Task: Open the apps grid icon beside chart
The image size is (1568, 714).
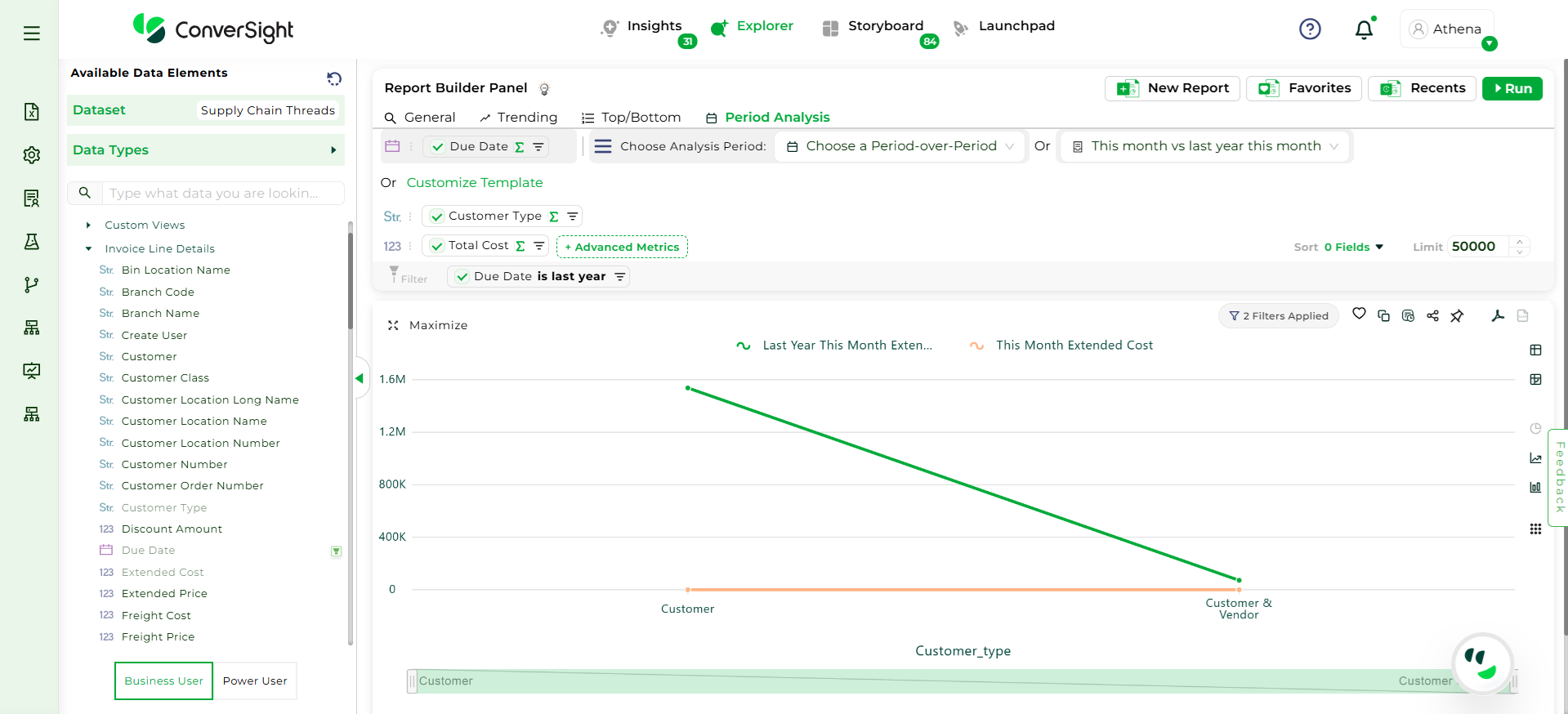Action: point(1535,529)
